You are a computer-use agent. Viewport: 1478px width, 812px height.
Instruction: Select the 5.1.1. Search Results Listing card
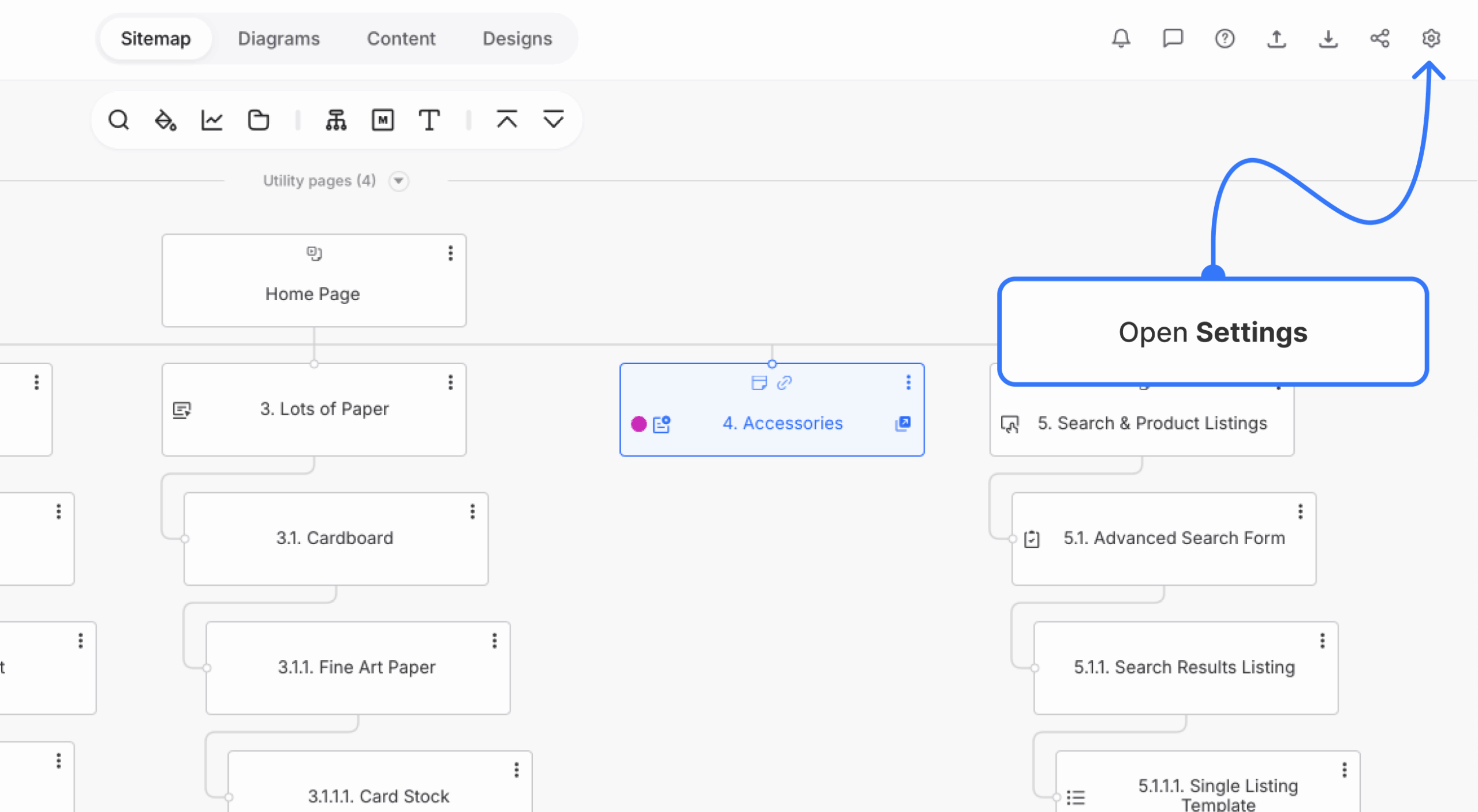[1186, 668]
